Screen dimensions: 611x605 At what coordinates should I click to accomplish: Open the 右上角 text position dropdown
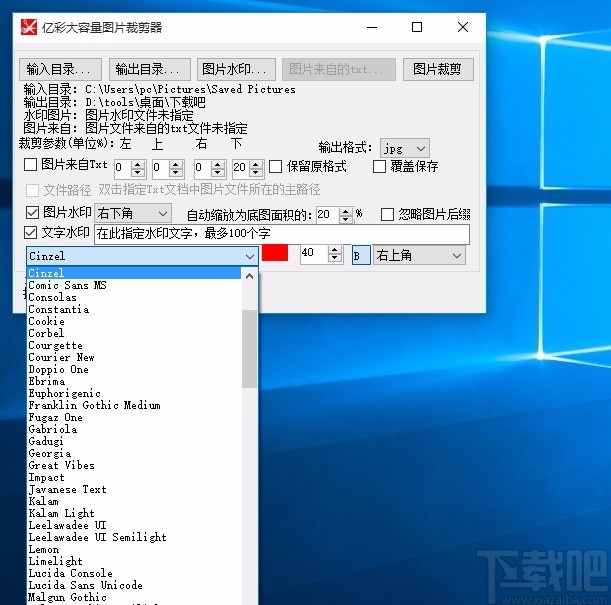click(x=419, y=256)
